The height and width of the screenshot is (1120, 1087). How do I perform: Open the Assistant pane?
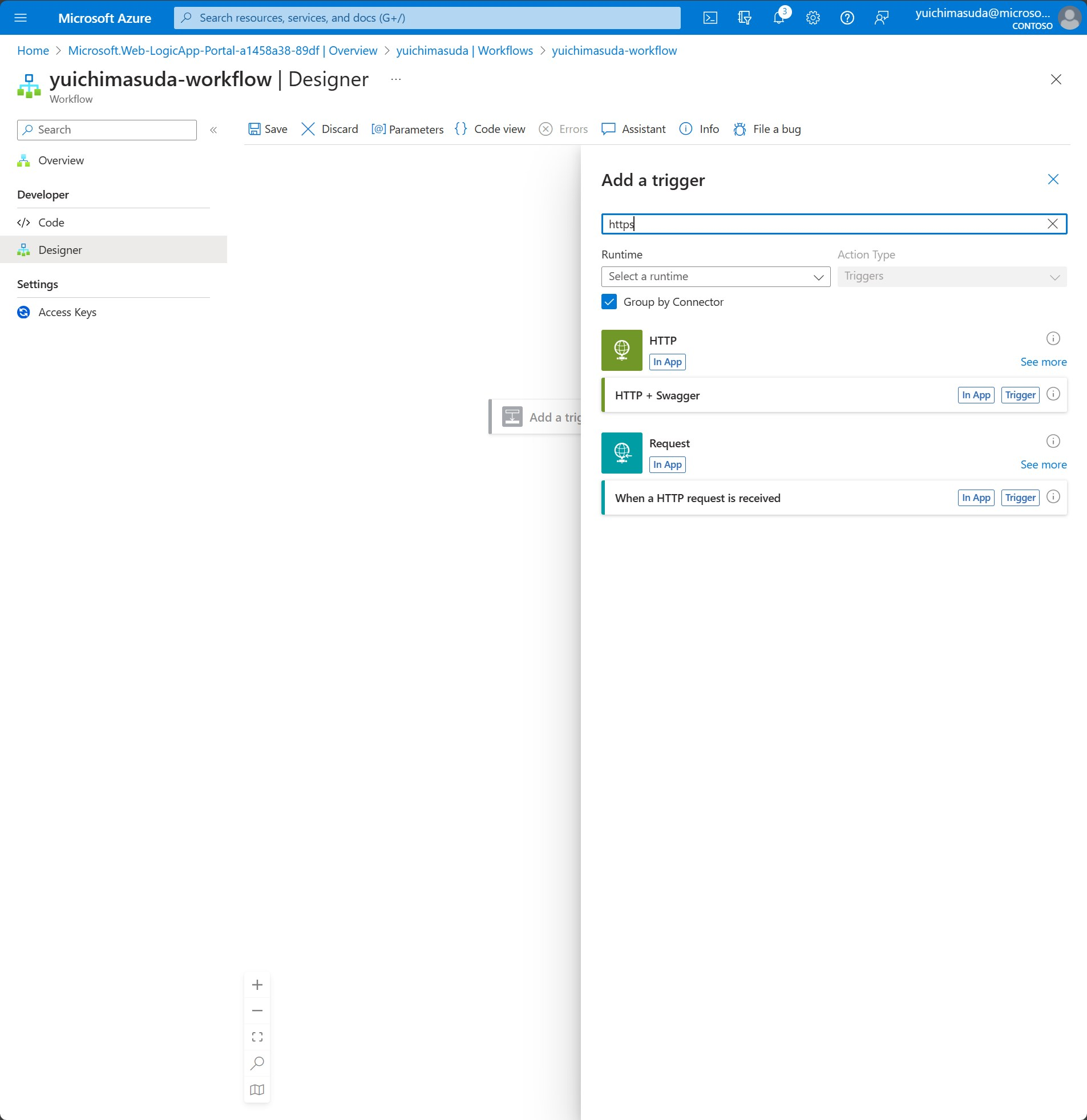[x=633, y=129]
